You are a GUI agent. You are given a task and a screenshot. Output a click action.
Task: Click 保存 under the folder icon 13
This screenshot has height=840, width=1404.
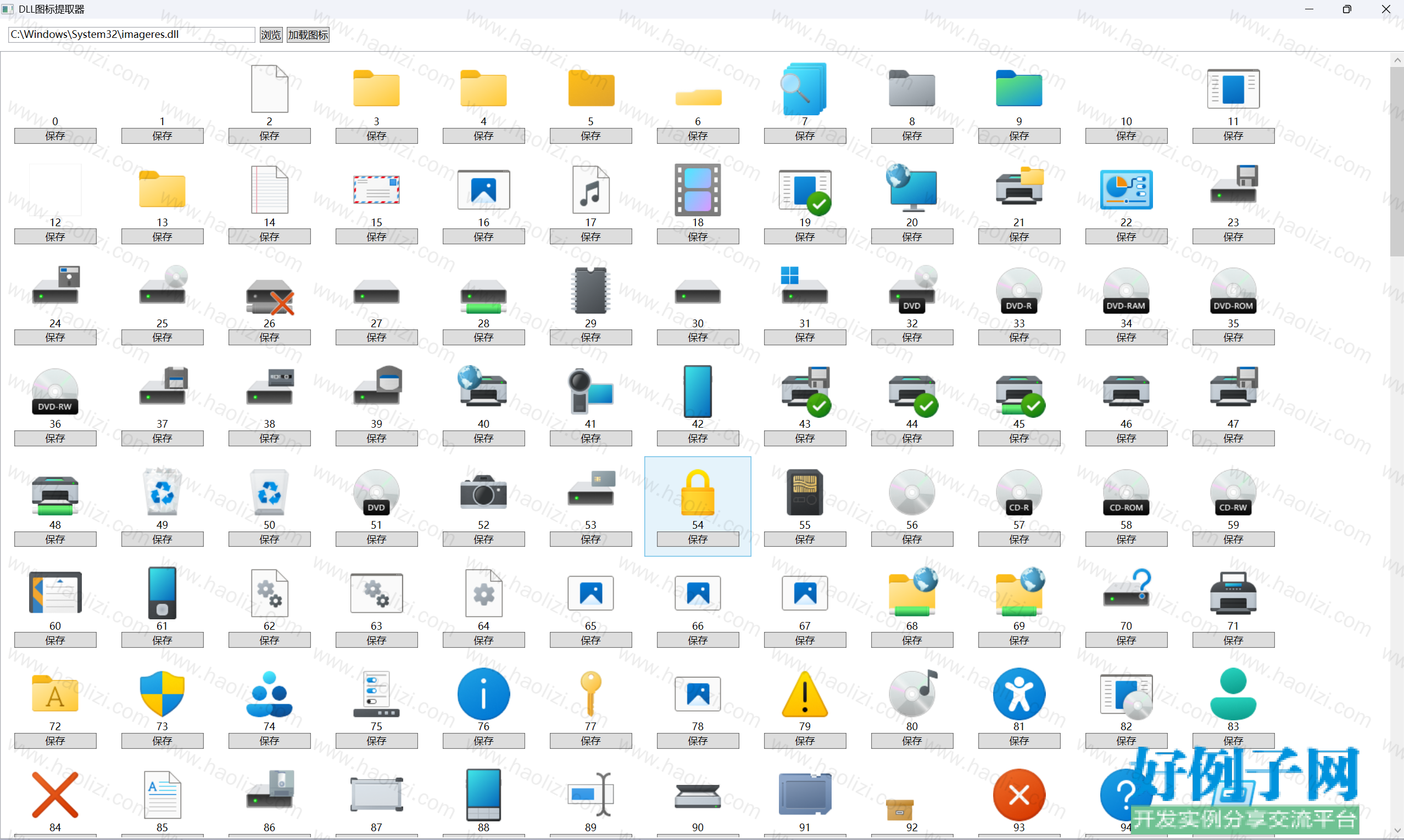(162, 237)
